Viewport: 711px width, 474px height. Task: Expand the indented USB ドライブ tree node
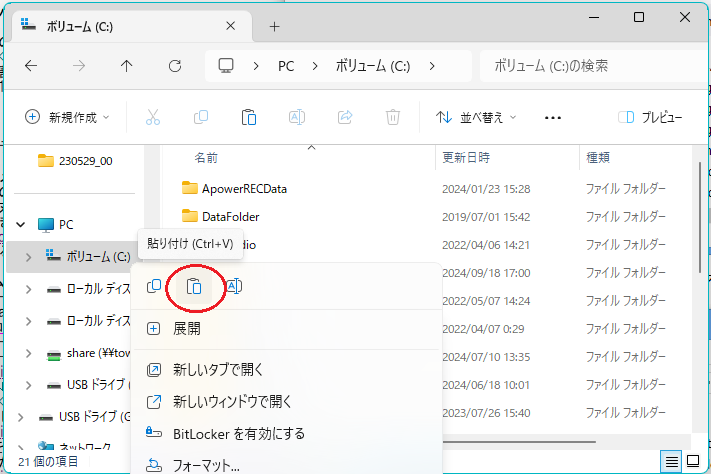29,385
